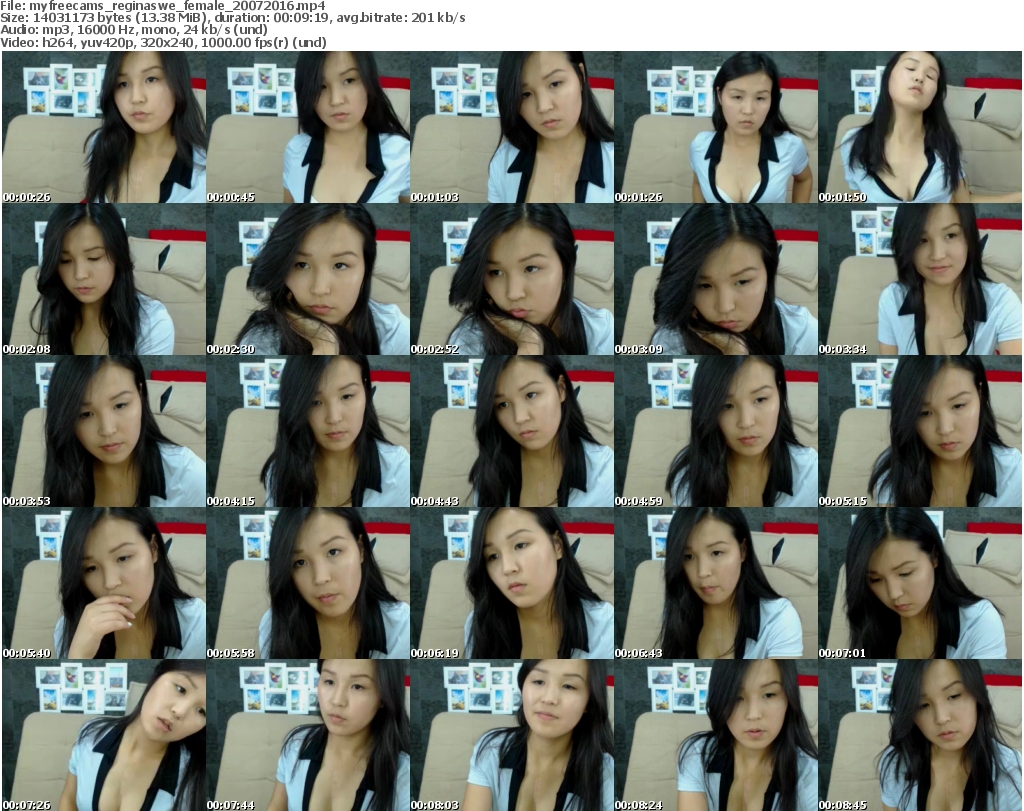The image size is (1024, 811).
Task: Click the thumbnail frame stamped 00:07:26
Action: coord(104,735)
